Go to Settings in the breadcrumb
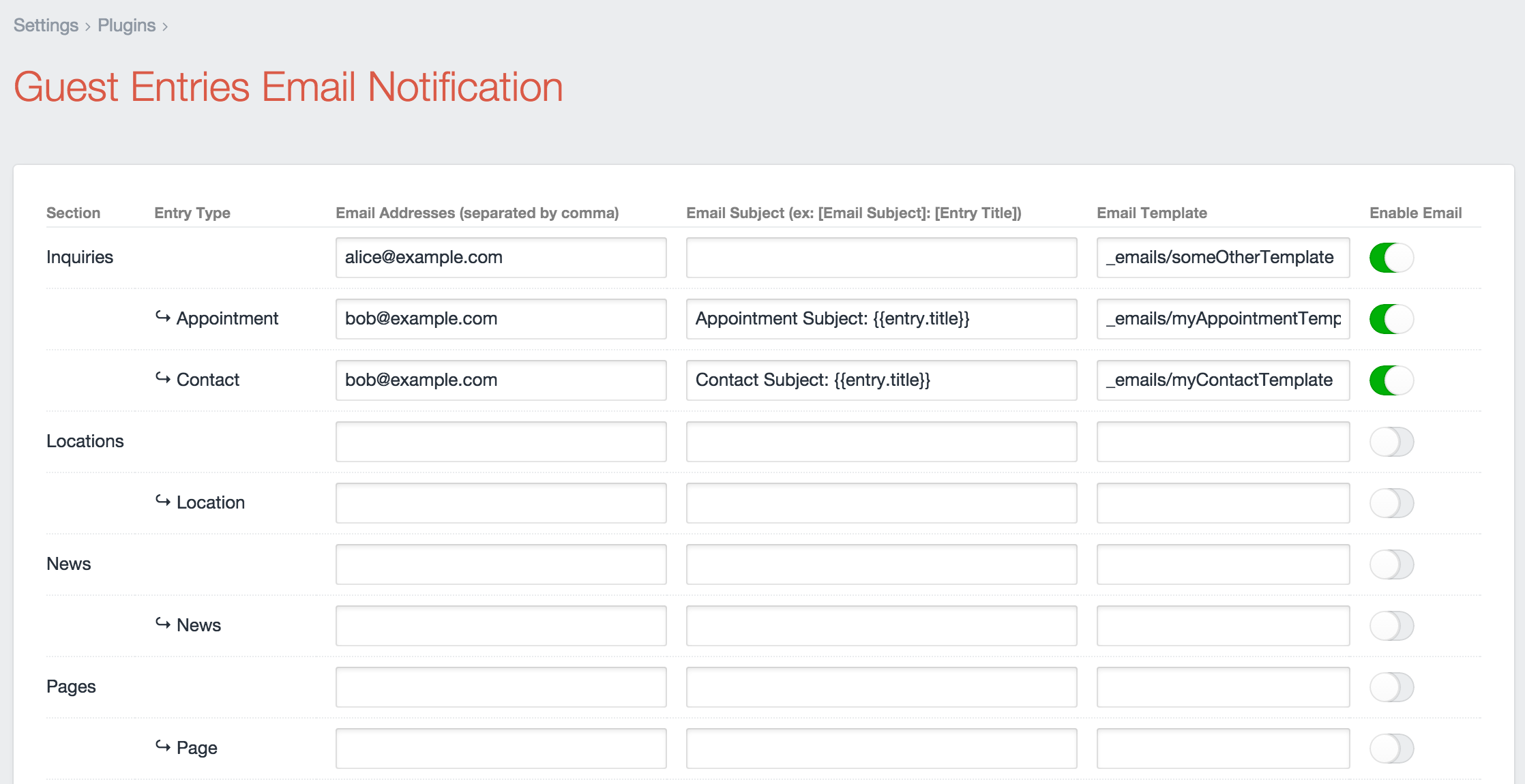The width and height of the screenshot is (1525, 784). 46,25
